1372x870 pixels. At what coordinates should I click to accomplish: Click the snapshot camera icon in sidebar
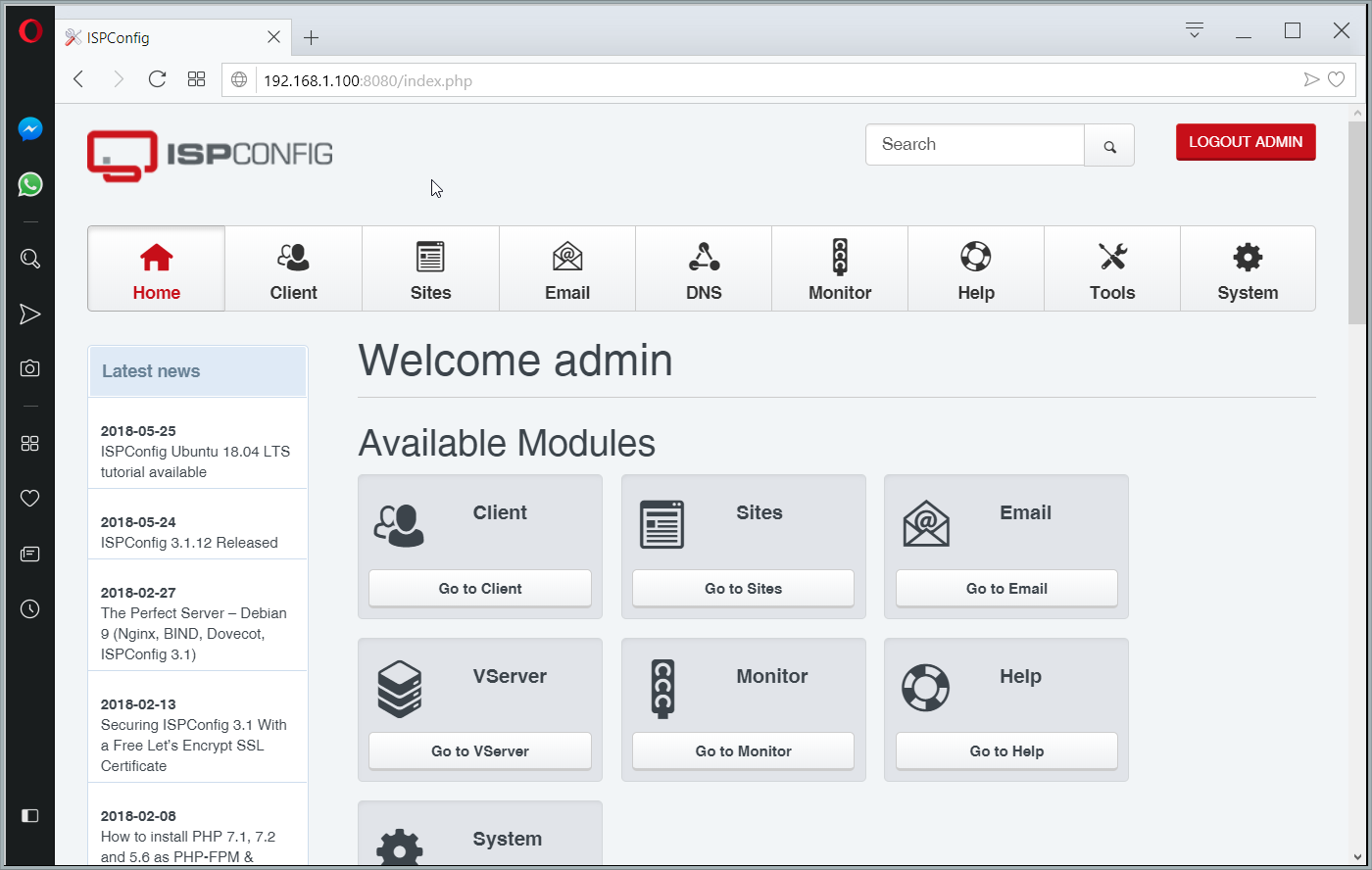[x=29, y=368]
